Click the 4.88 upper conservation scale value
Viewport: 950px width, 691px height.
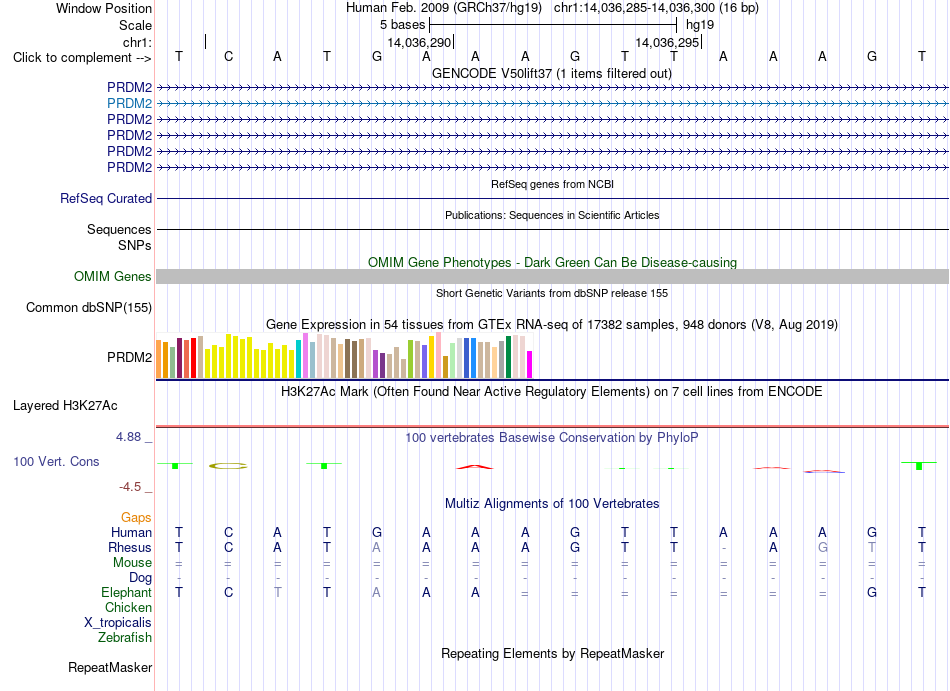tap(128, 437)
